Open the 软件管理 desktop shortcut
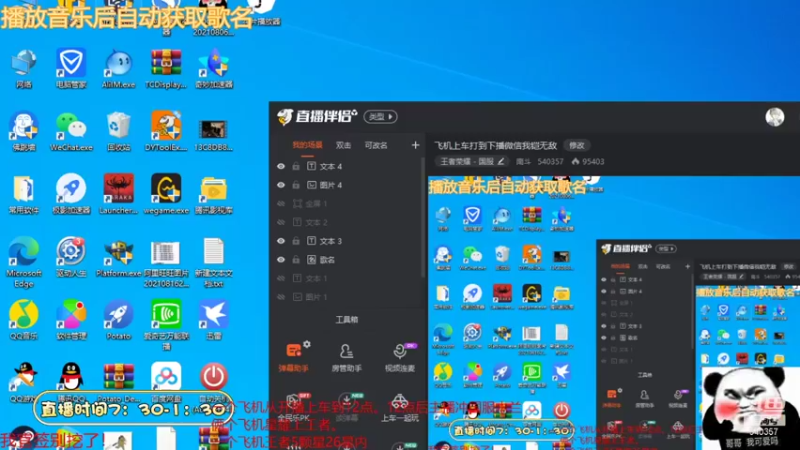This screenshot has height=450, width=800. pyautogui.click(x=71, y=319)
